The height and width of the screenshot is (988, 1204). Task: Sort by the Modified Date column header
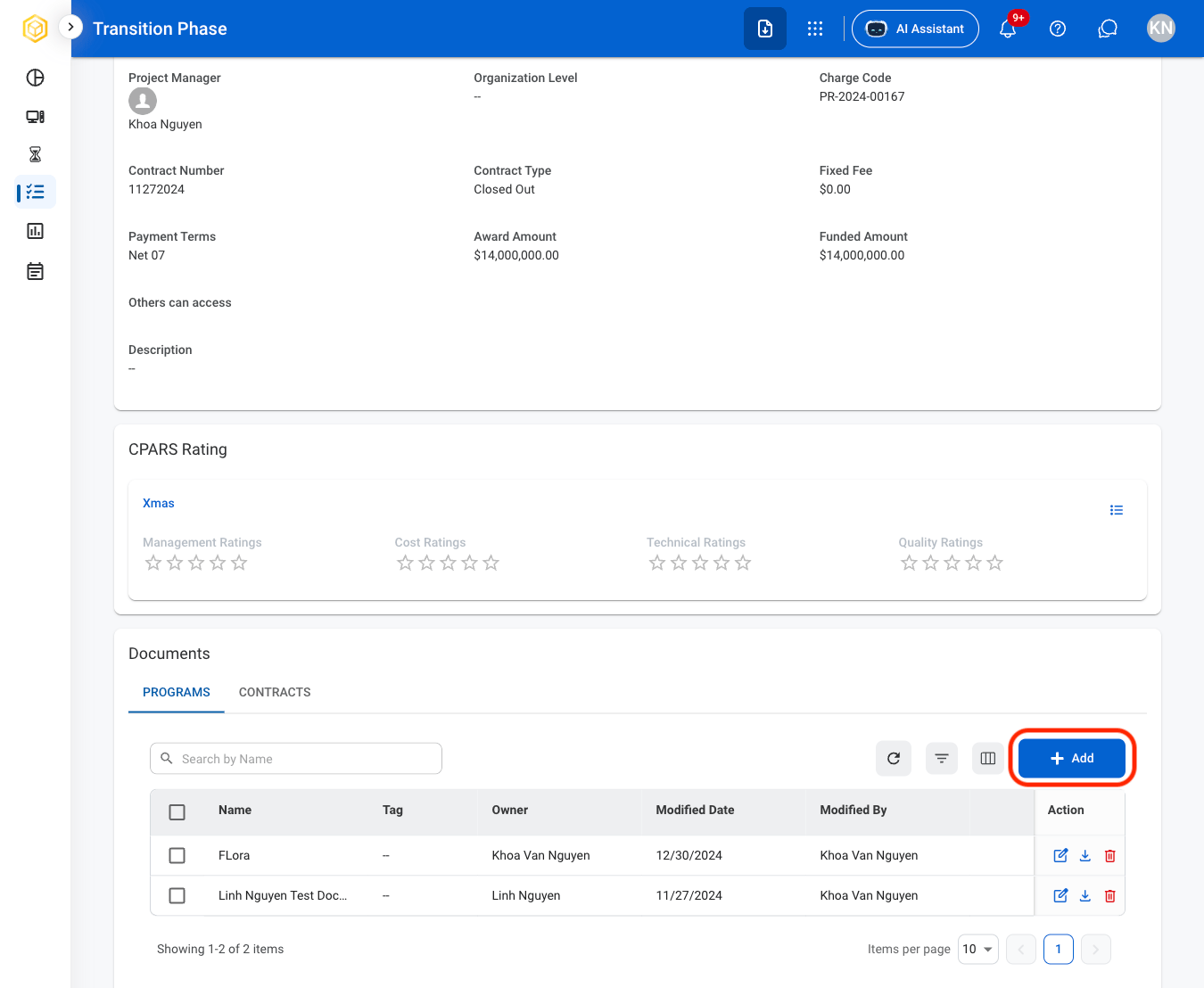click(695, 810)
